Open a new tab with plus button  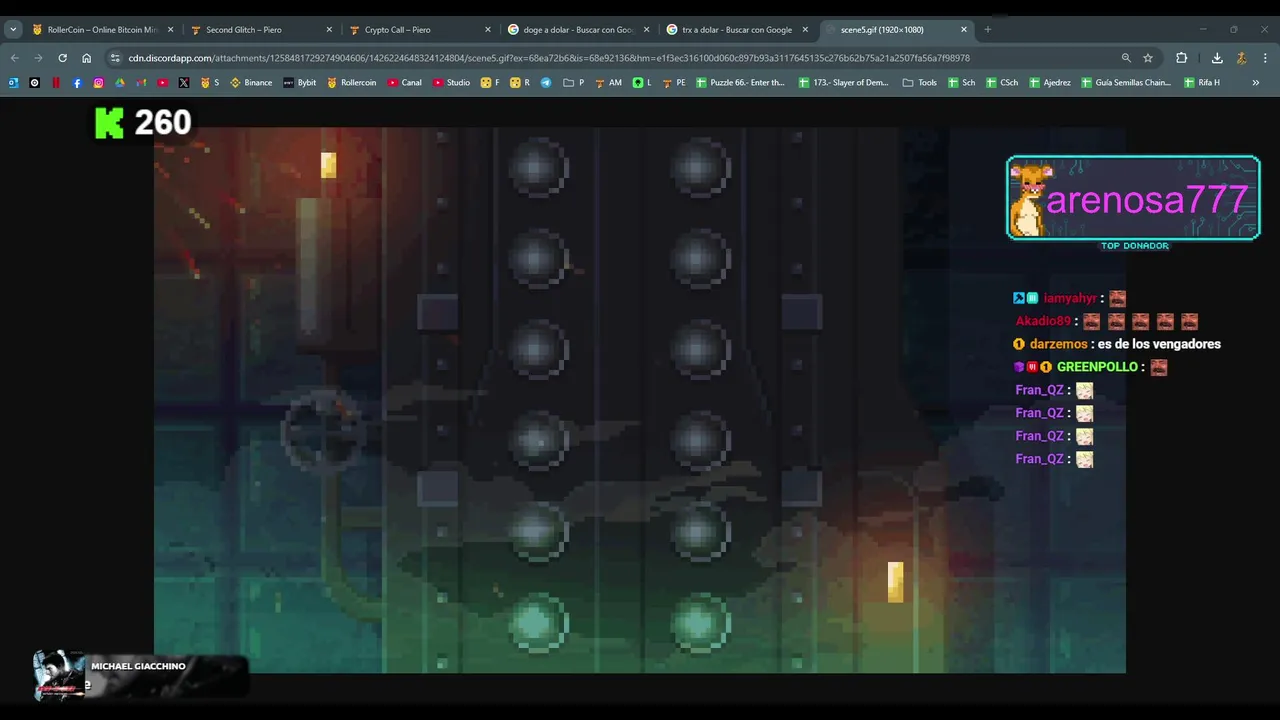click(x=987, y=29)
